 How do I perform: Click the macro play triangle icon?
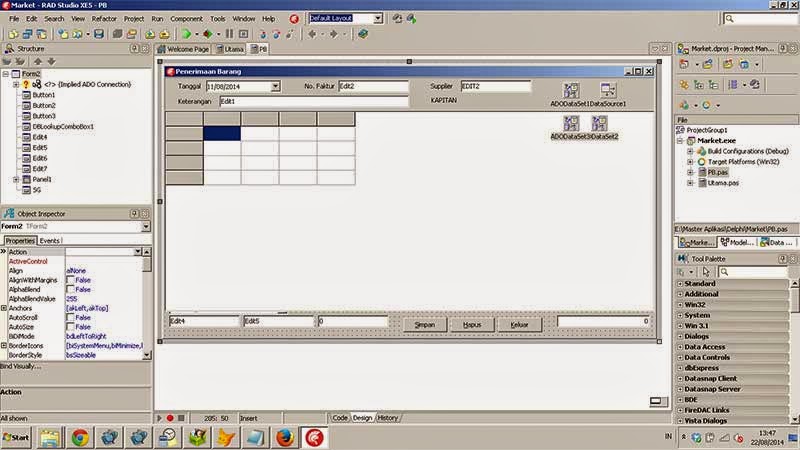(x=159, y=418)
